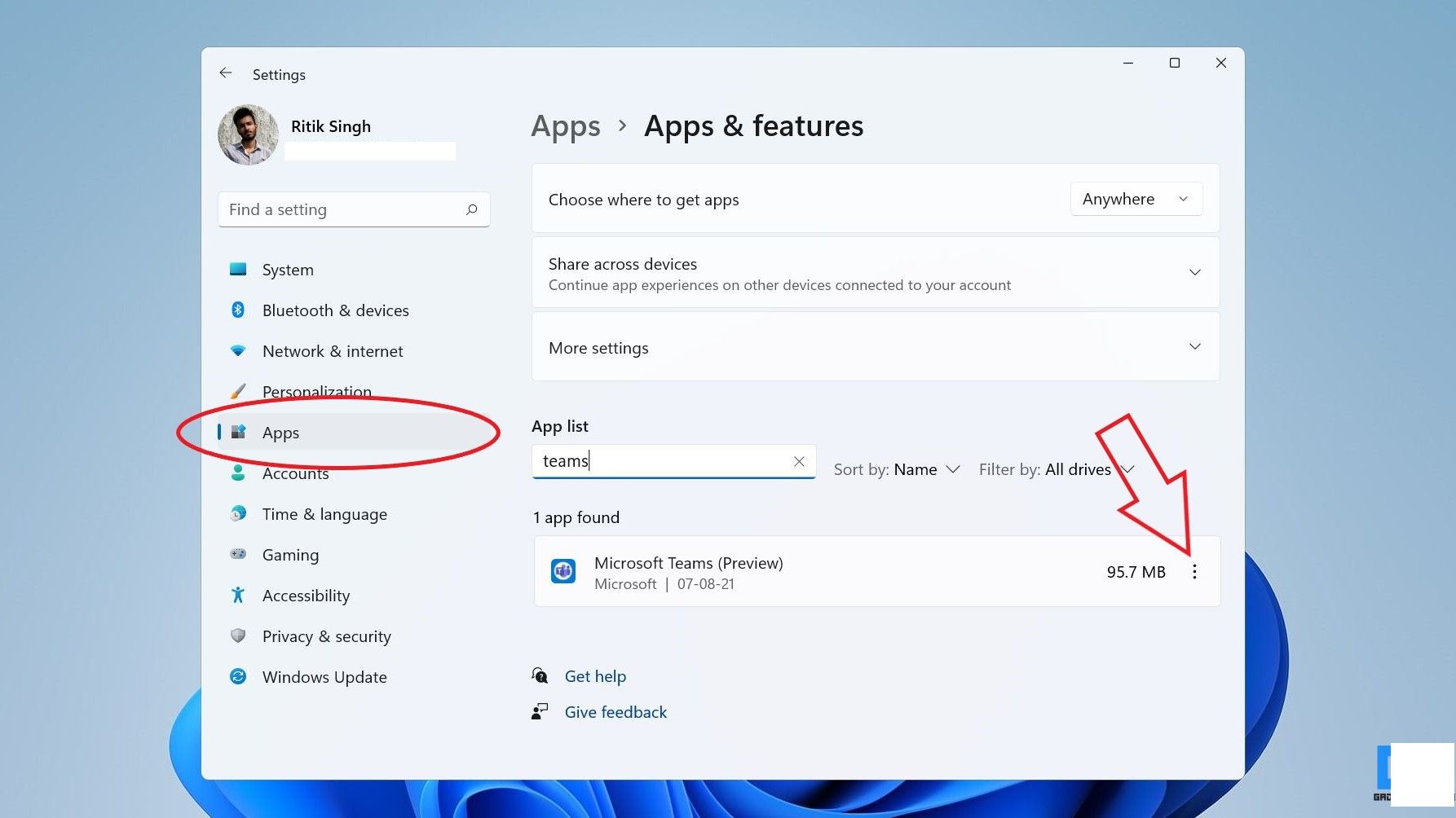Open Gaming settings label
This screenshot has width=1456, height=818.
(290, 555)
